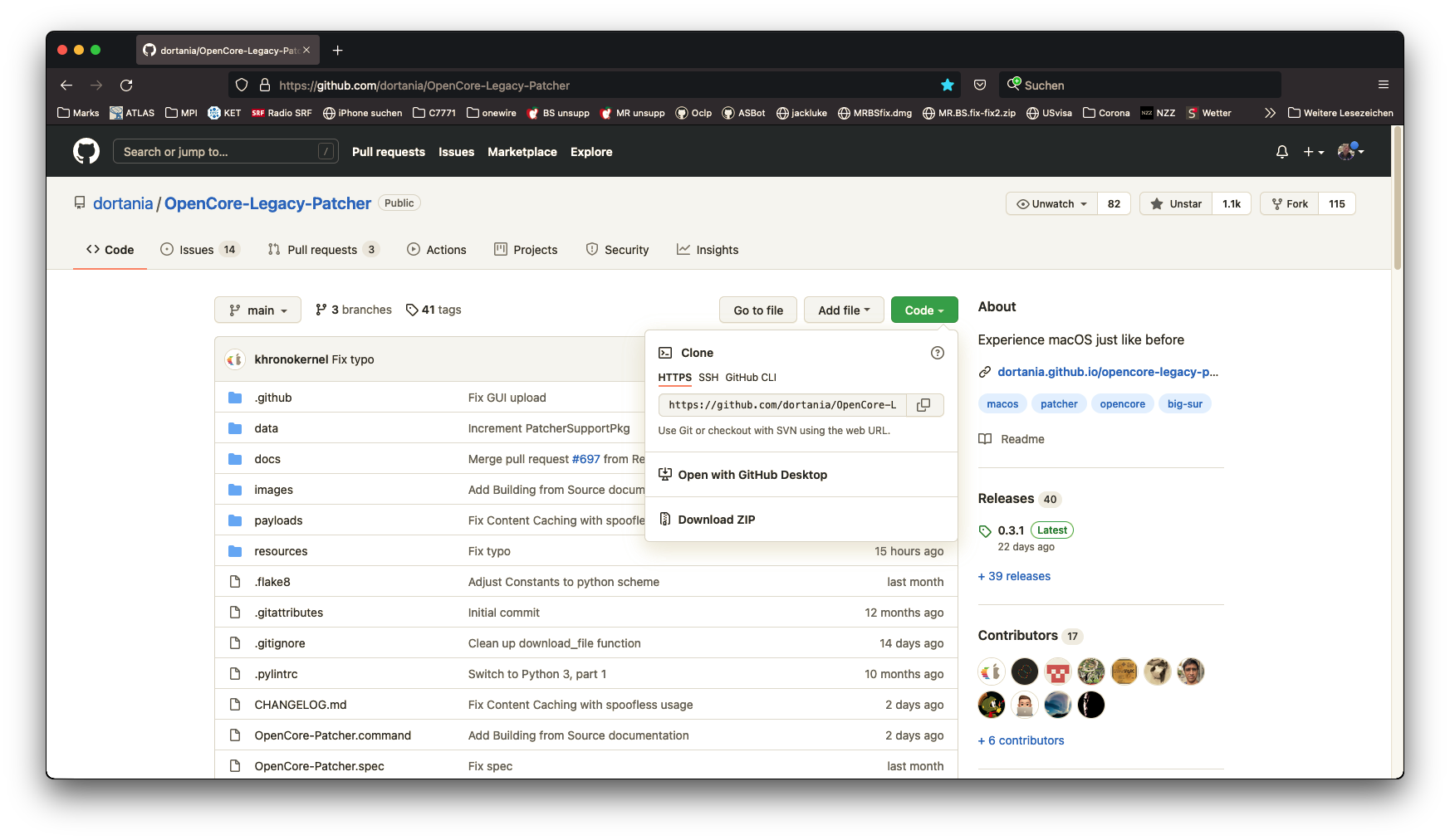Toggle the green Code dropdown
Viewport: 1450px width, 840px height.
[924, 310]
